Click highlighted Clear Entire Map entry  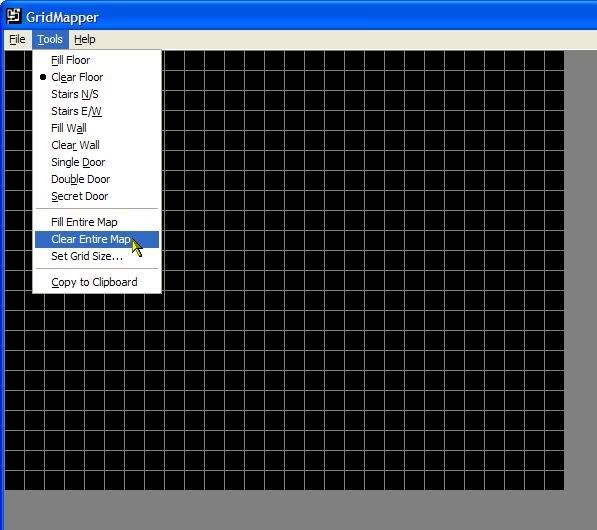point(97,239)
